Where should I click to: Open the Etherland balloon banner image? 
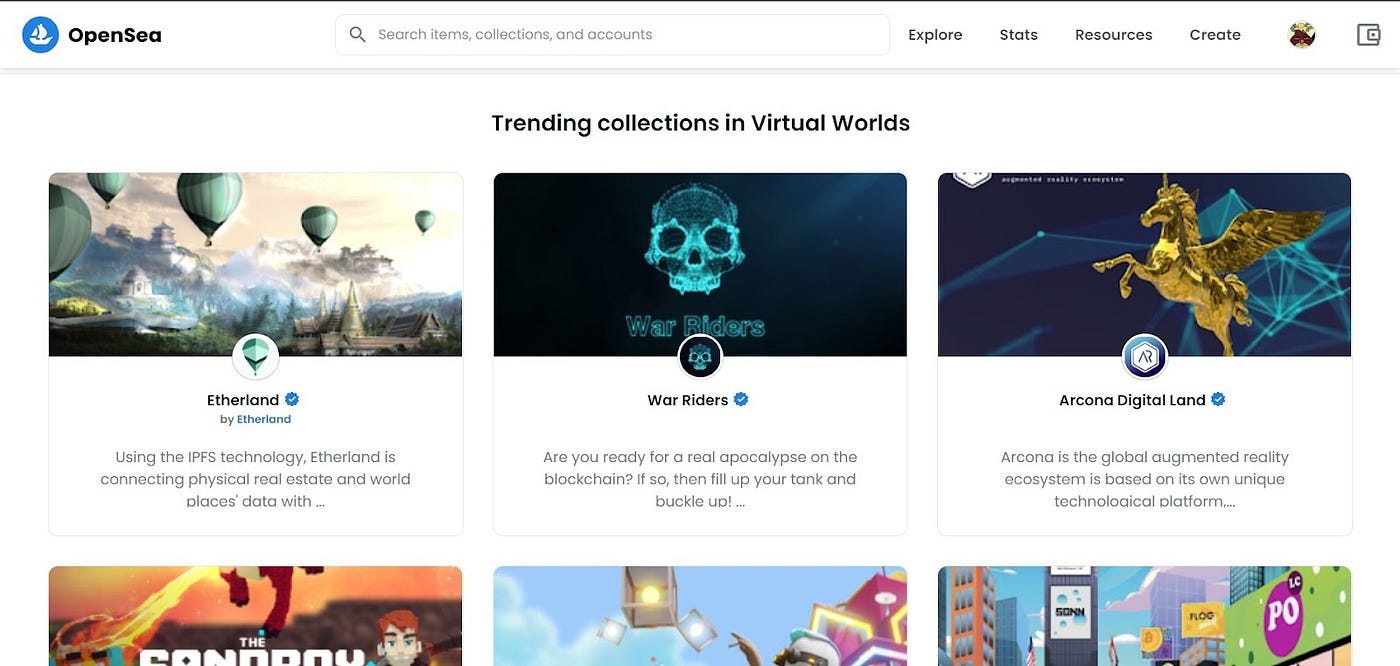tap(255, 264)
